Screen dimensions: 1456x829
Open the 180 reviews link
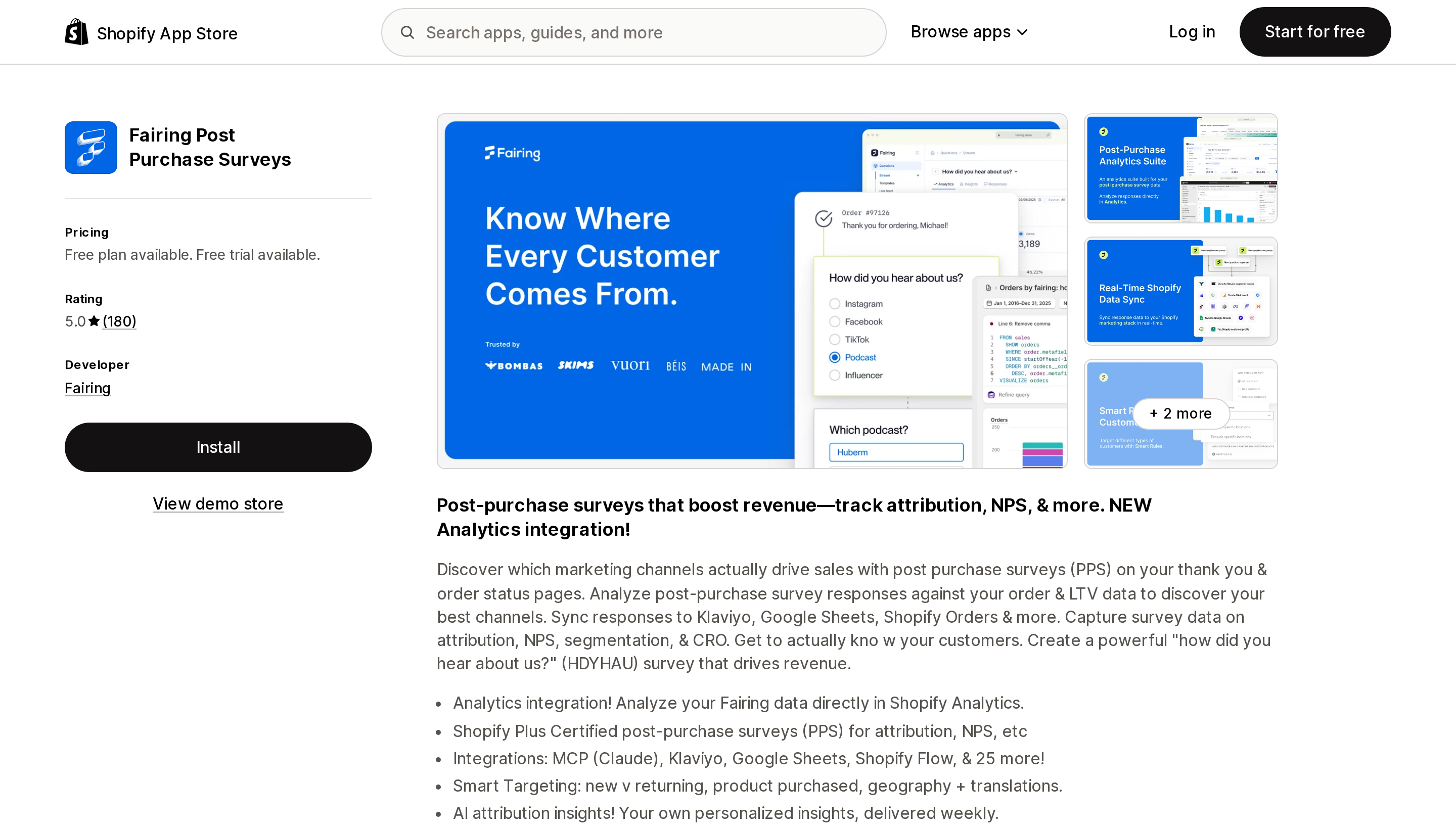click(x=119, y=321)
